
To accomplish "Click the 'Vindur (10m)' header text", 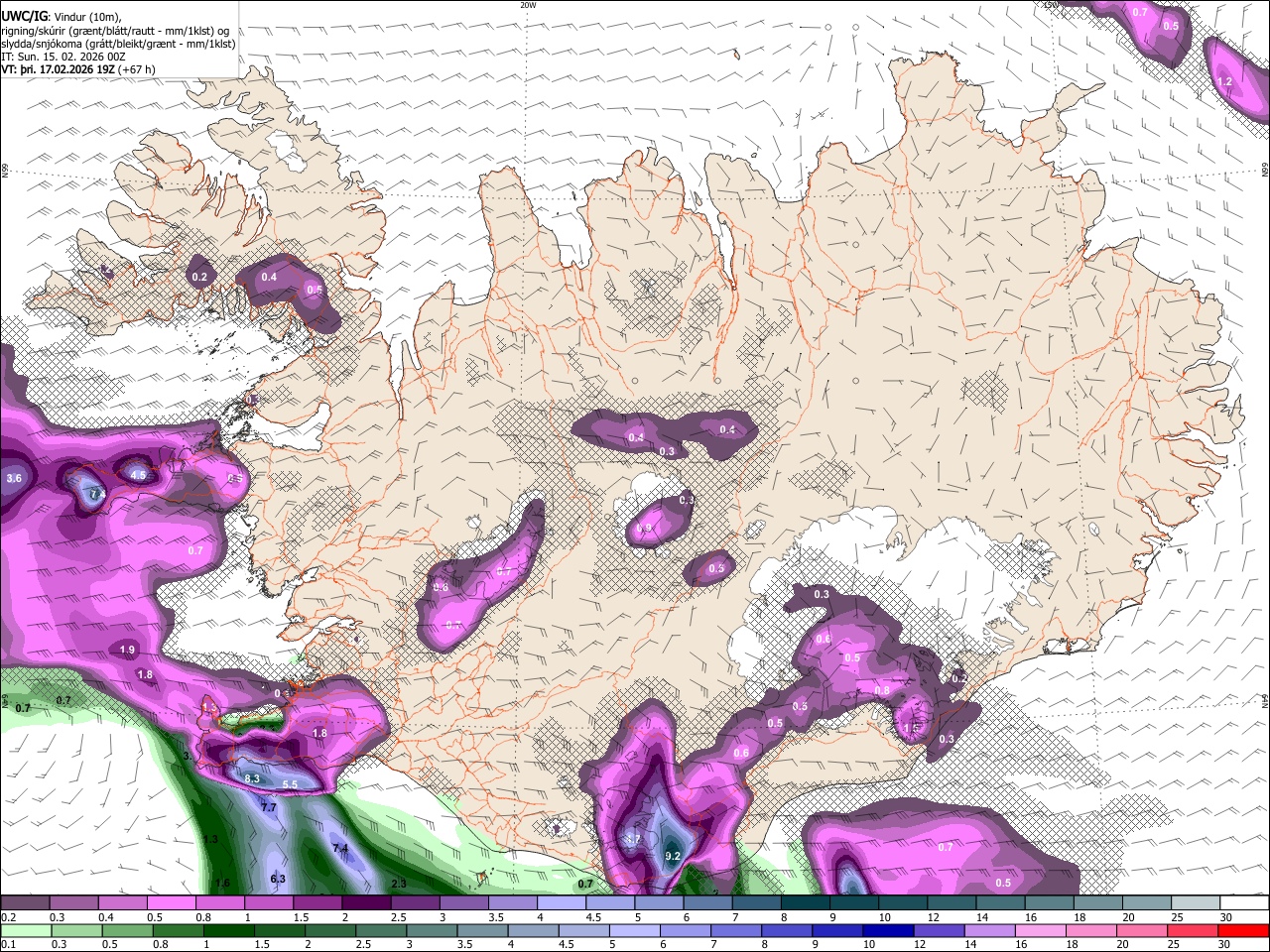I will tap(86, 17).
